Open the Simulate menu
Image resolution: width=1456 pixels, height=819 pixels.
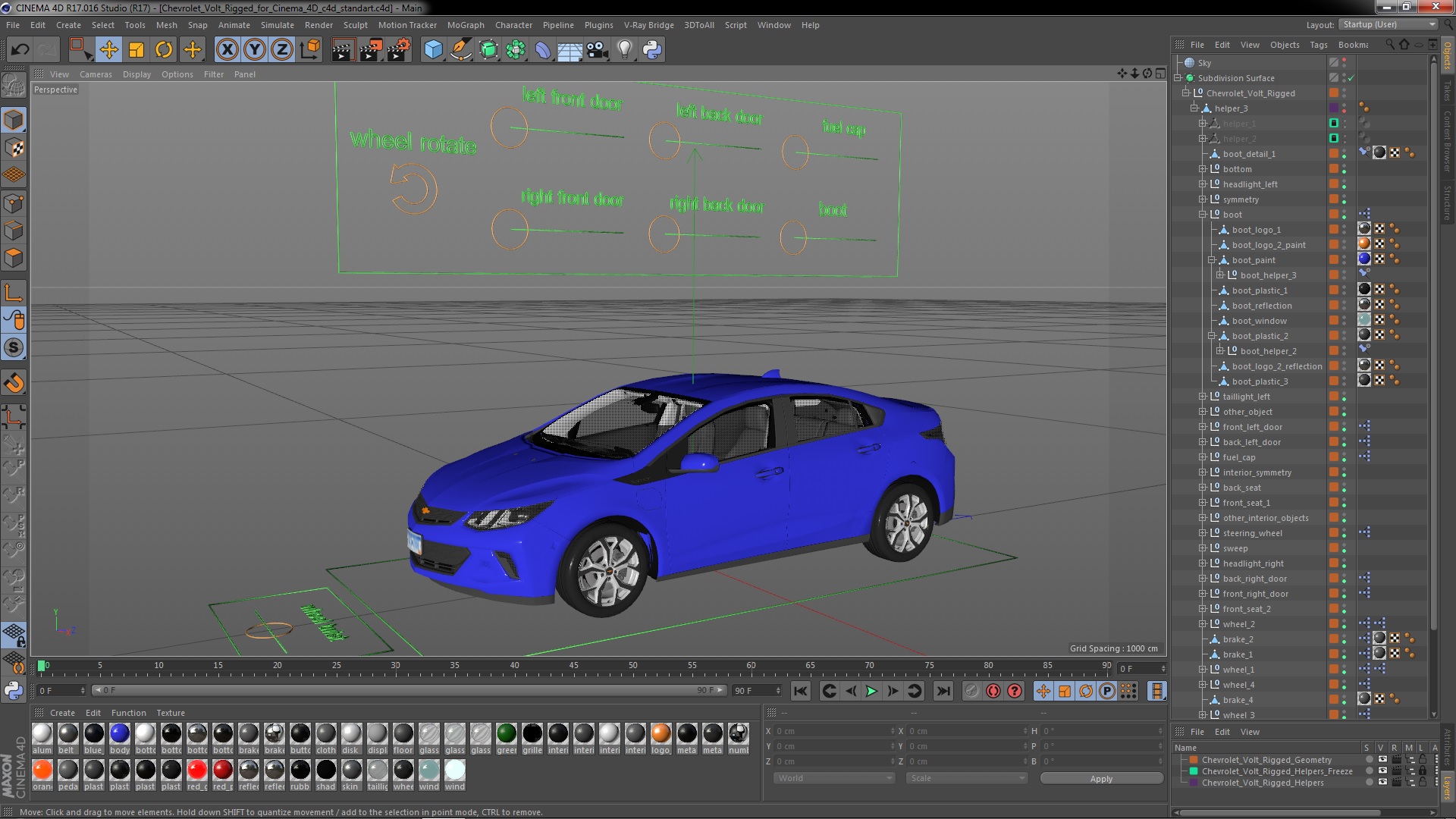click(278, 25)
